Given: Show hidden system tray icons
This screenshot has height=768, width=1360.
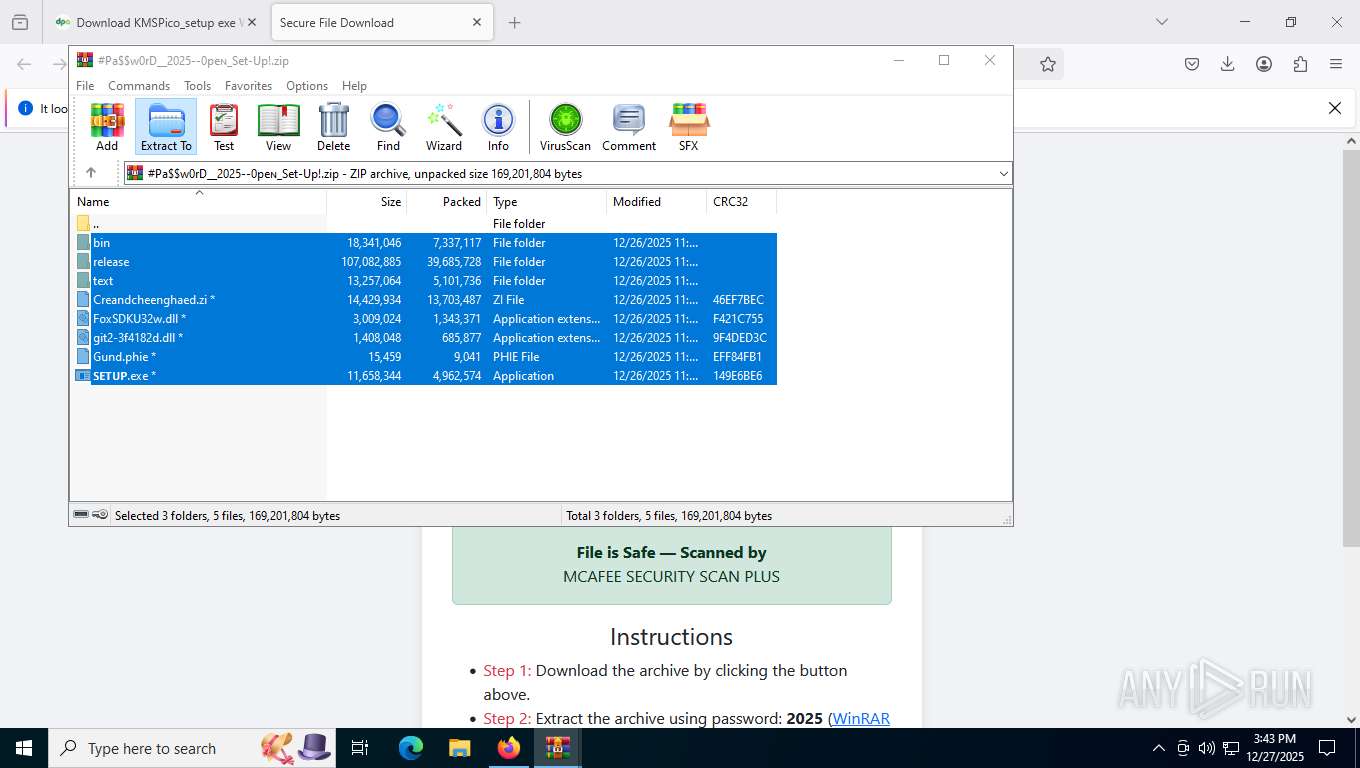Looking at the screenshot, I should click(x=1159, y=748).
